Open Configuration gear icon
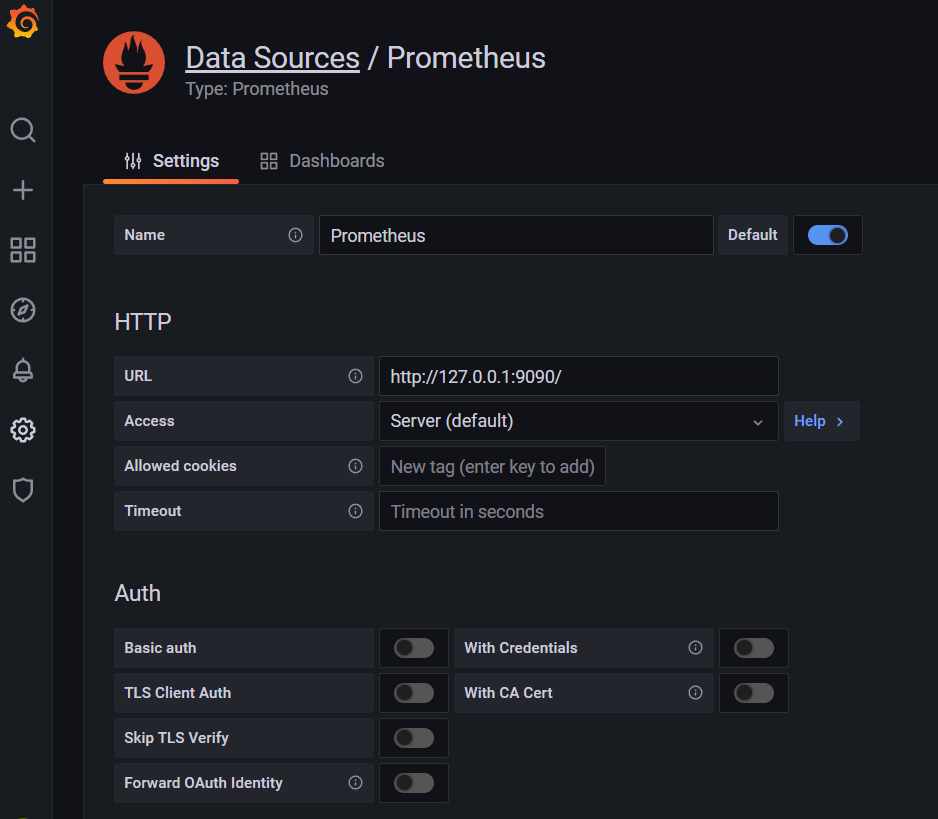 coord(23,430)
